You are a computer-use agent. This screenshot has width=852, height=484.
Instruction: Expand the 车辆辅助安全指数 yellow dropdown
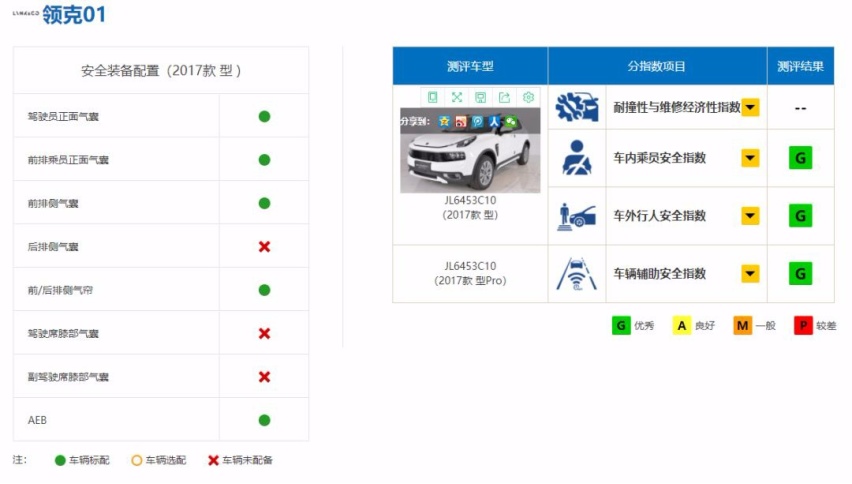click(750, 273)
